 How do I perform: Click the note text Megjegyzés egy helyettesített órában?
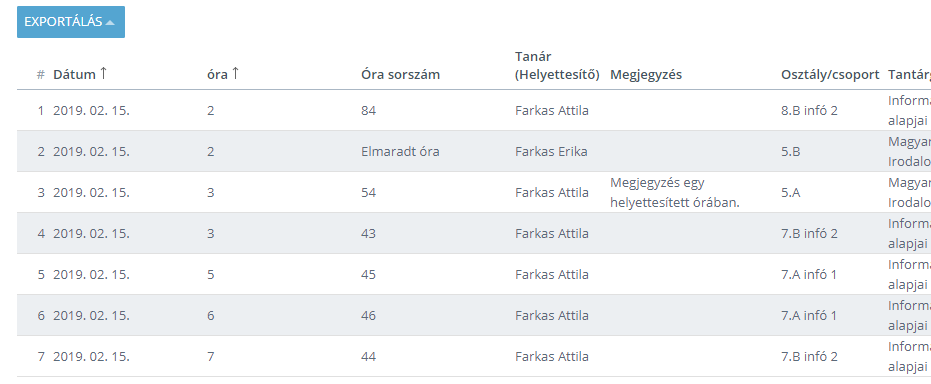pos(674,193)
